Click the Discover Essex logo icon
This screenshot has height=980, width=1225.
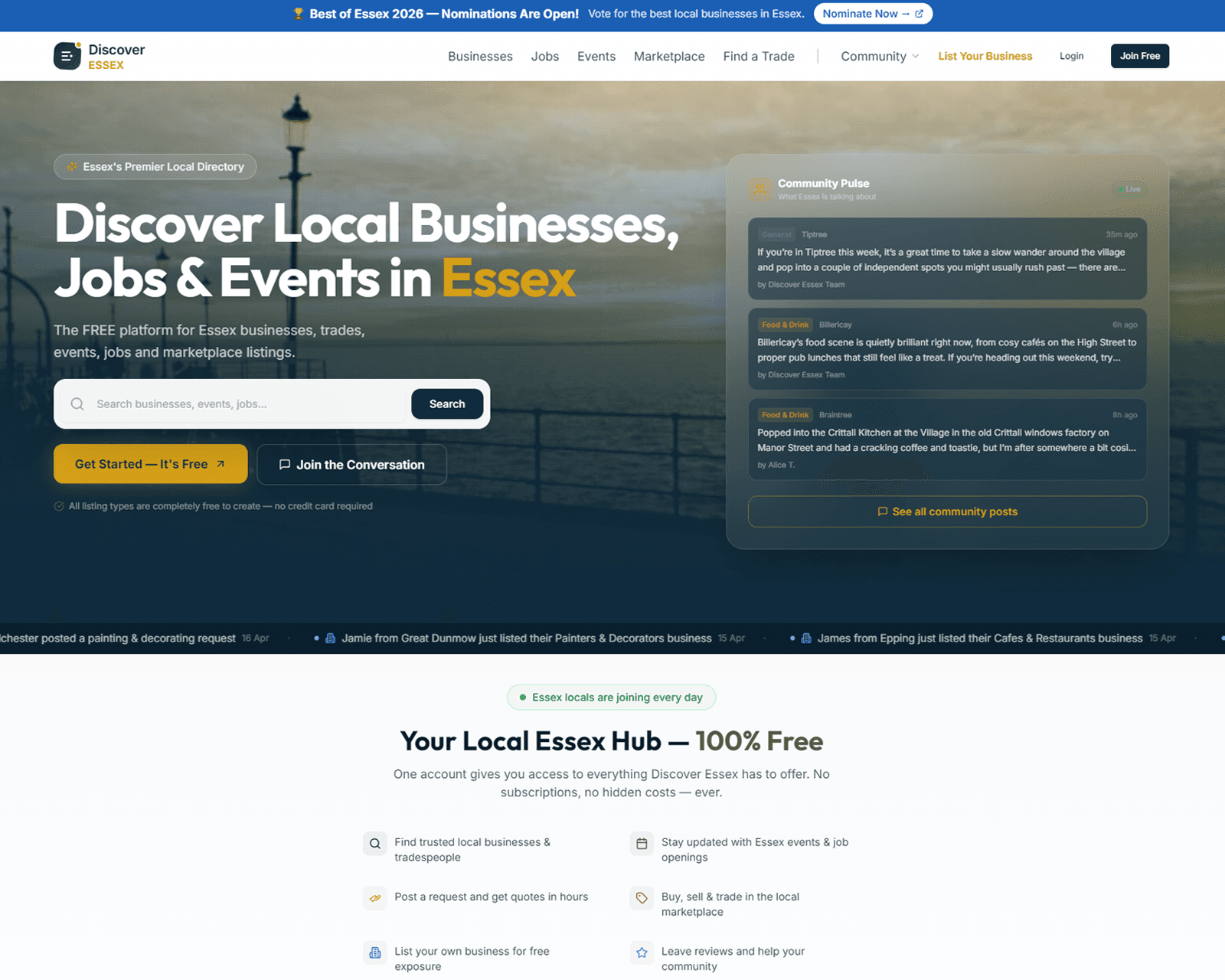[67, 56]
